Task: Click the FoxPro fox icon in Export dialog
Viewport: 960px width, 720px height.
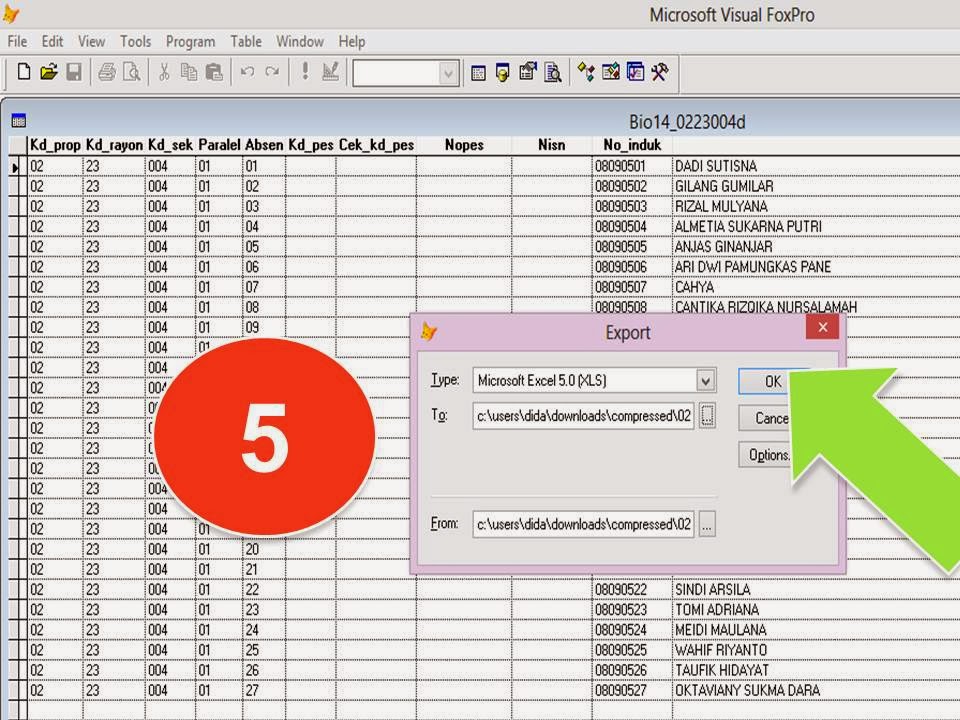Action: coord(429,332)
